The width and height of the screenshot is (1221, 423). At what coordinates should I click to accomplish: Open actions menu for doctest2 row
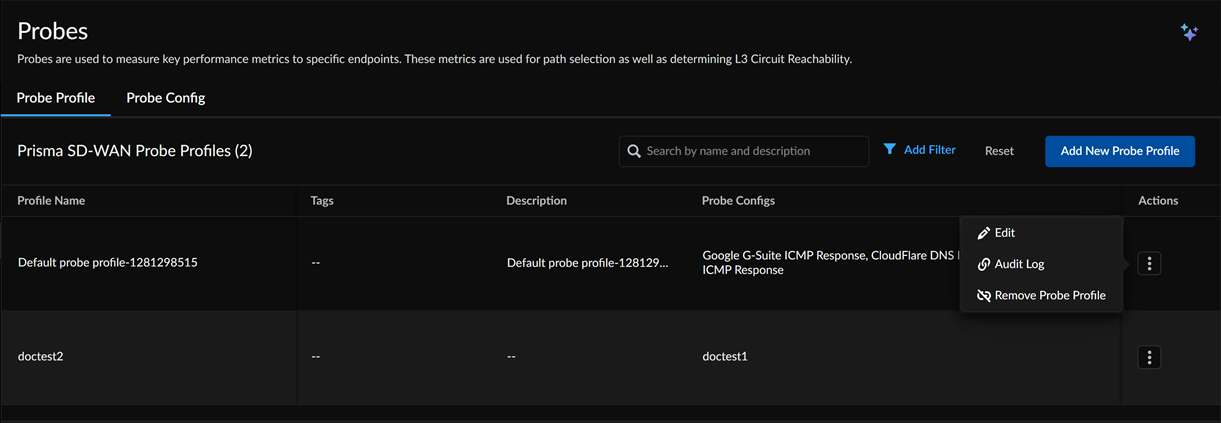pos(1150,357)
